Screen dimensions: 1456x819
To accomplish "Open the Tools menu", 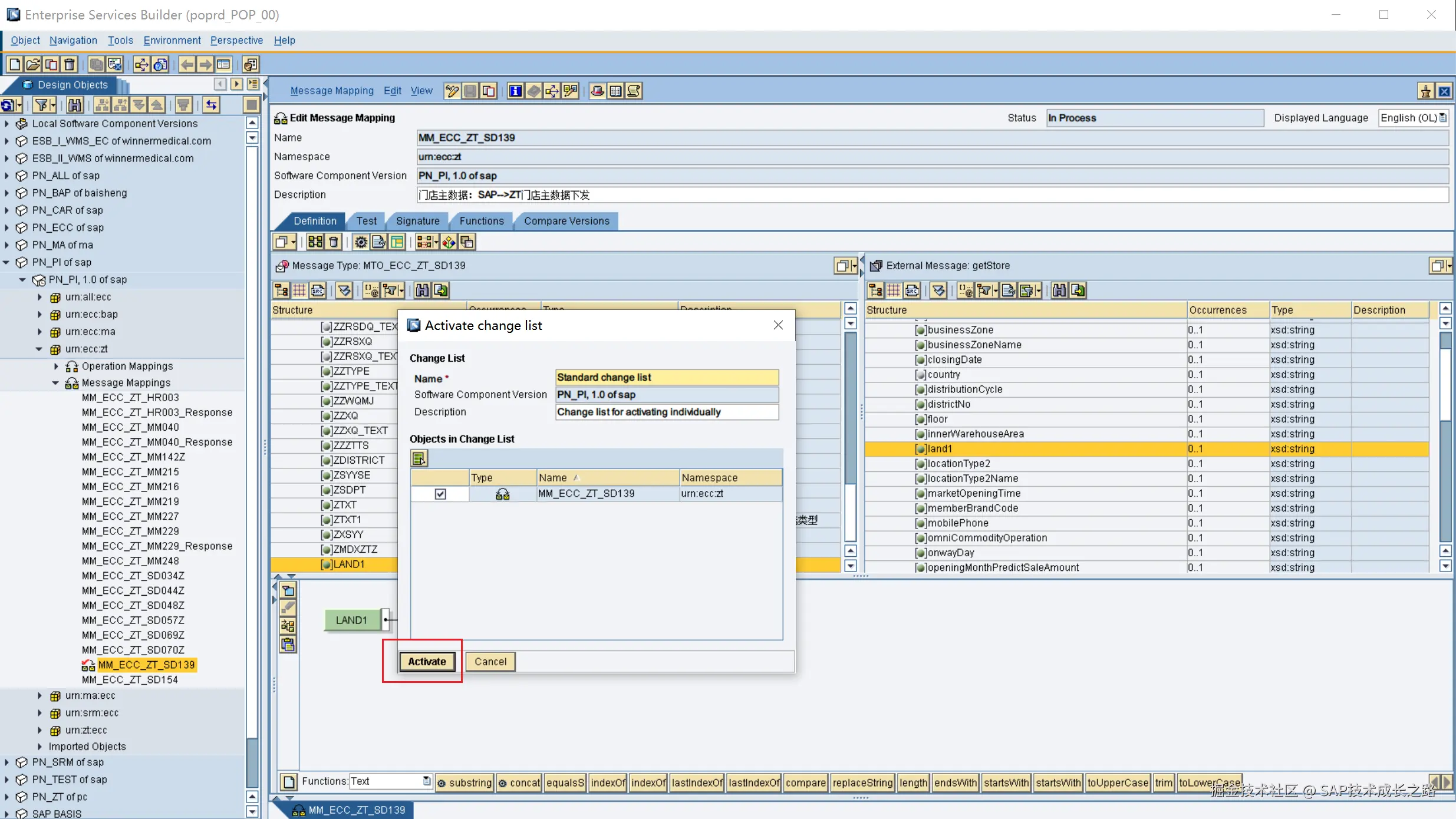I will tap(120, 40).
